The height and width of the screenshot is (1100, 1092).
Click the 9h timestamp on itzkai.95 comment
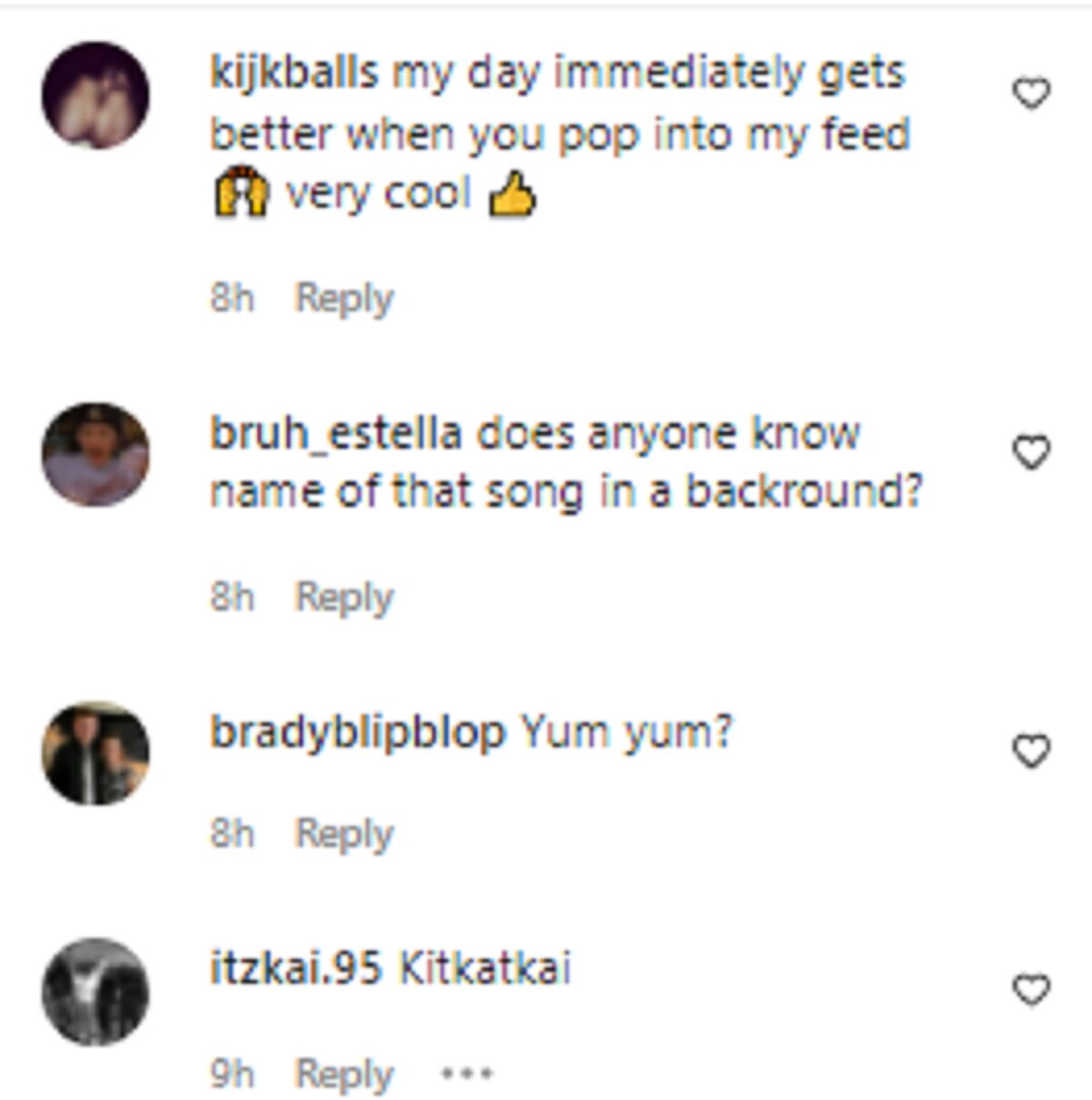coord(232,1075)
